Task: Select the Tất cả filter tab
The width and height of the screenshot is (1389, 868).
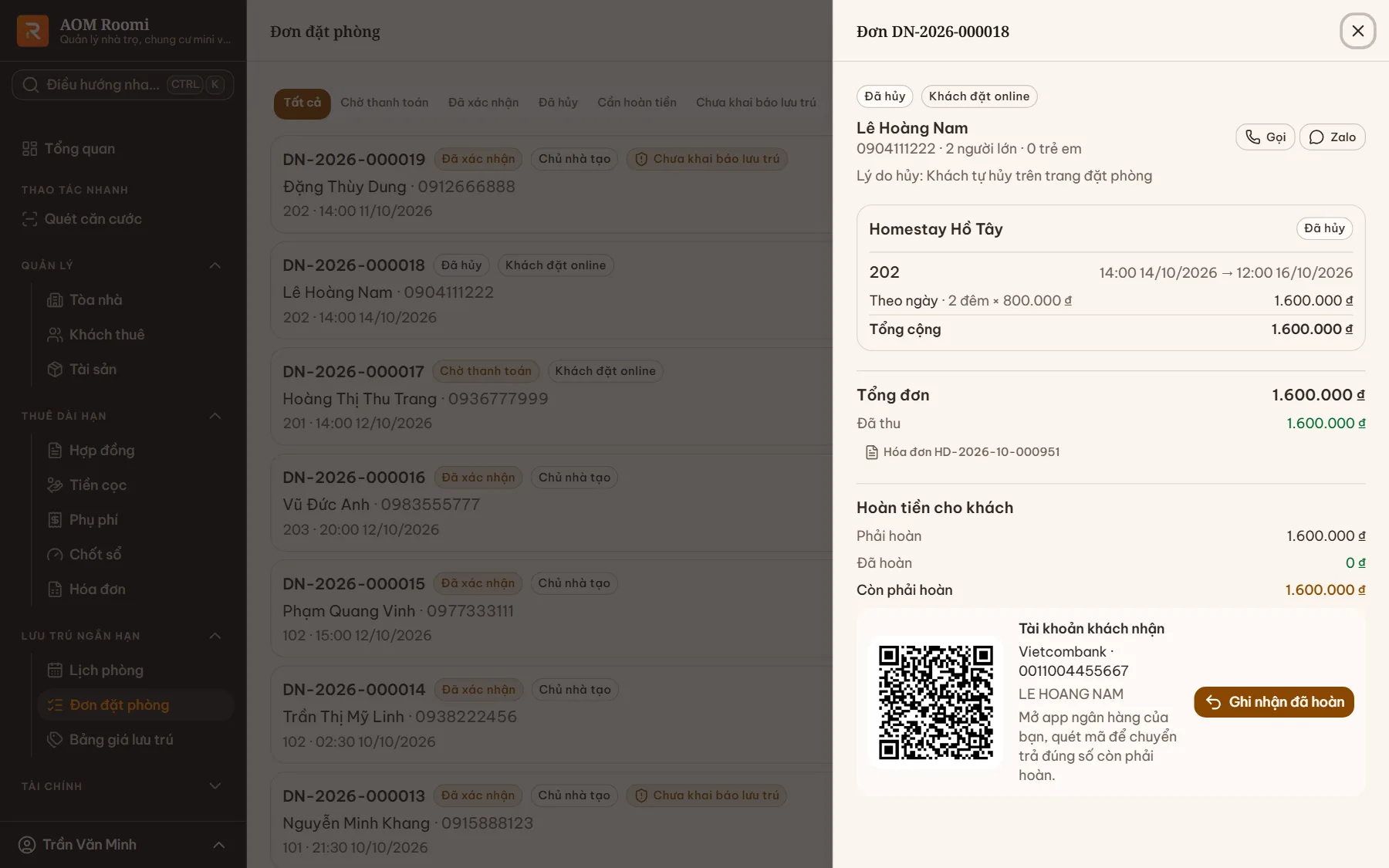Action: [302, 103]
